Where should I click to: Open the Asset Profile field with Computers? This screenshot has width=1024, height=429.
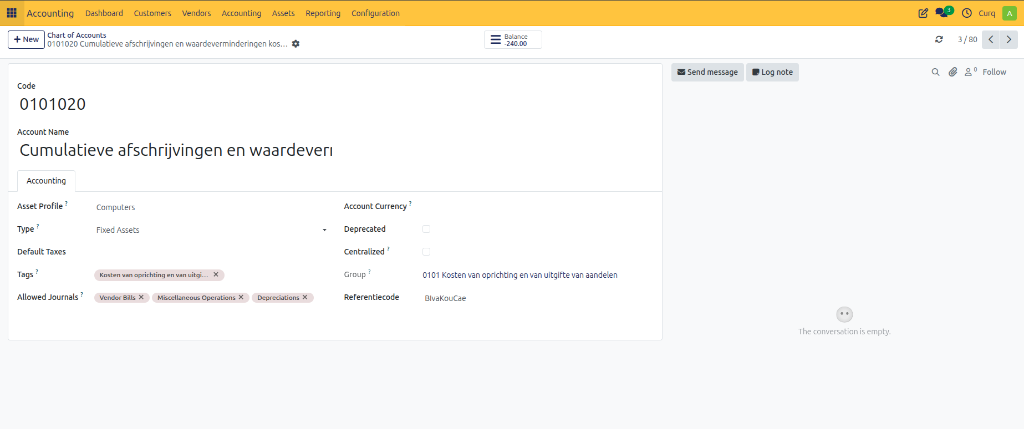211,207
